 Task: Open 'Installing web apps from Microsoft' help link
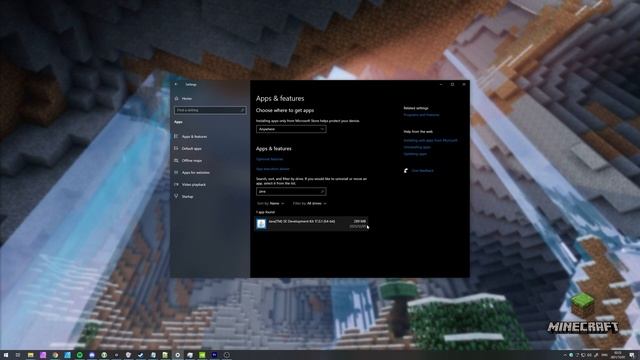coord(430,140)
